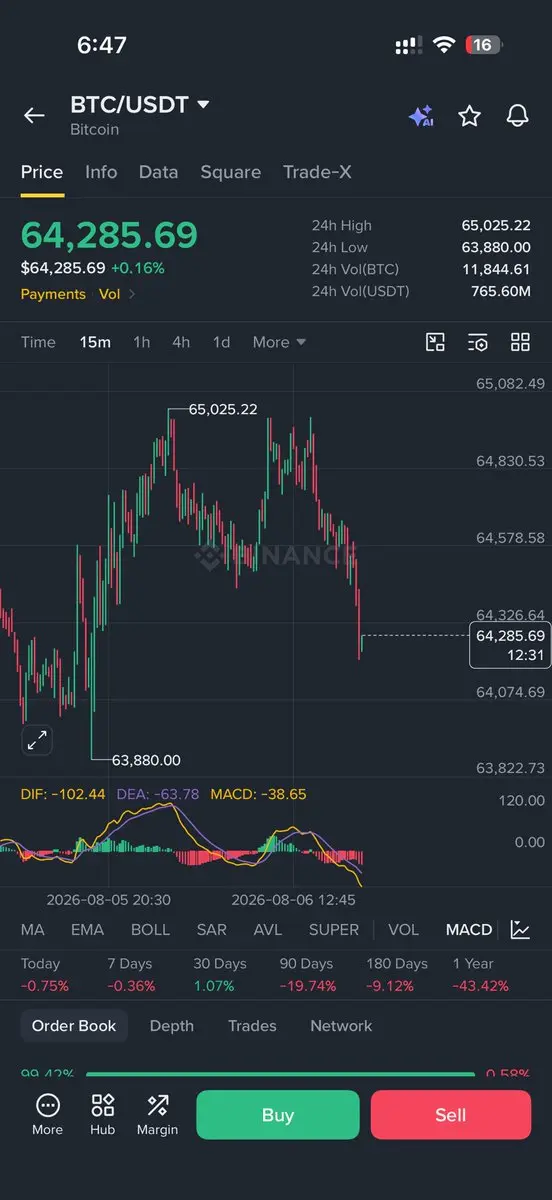
Task: Open the chart drawing tools icon
Action: point(435,342)
